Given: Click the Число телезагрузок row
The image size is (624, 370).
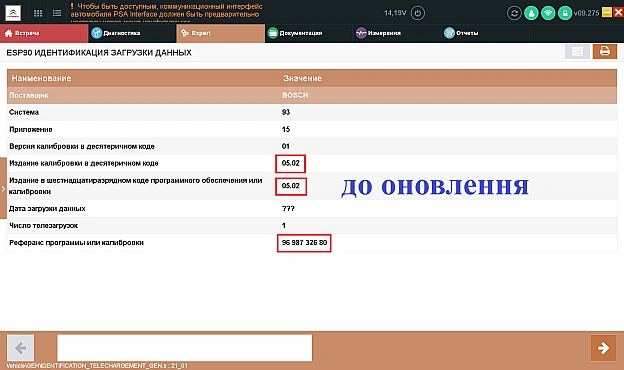Looking at the screenshot, I should point(312,226).
